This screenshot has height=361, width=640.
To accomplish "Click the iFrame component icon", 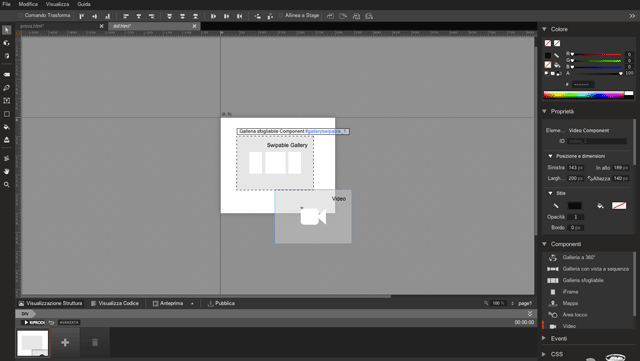I will click(553, 292).
